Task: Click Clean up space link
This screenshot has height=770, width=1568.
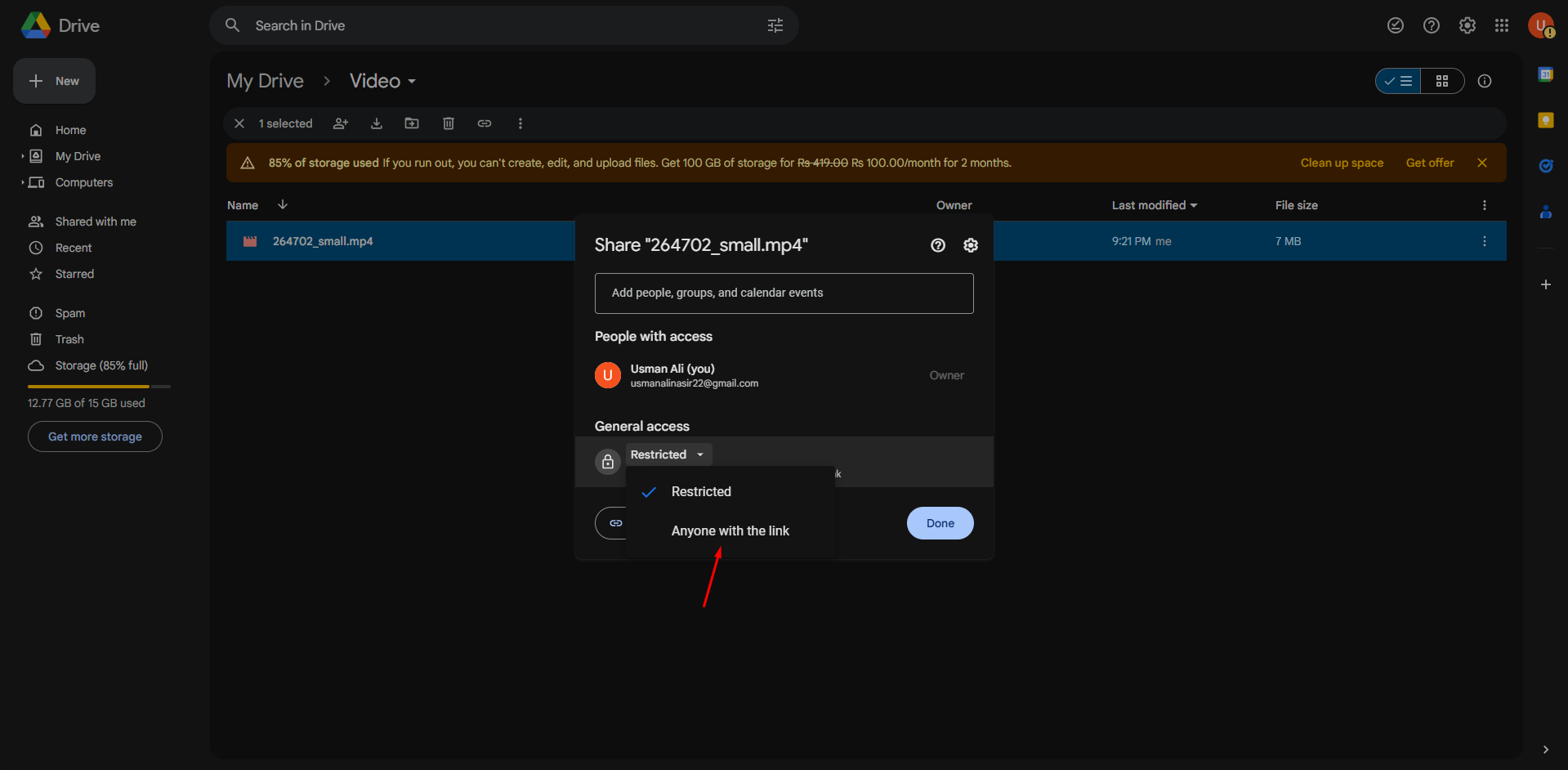Action: tap(1342, 163)
